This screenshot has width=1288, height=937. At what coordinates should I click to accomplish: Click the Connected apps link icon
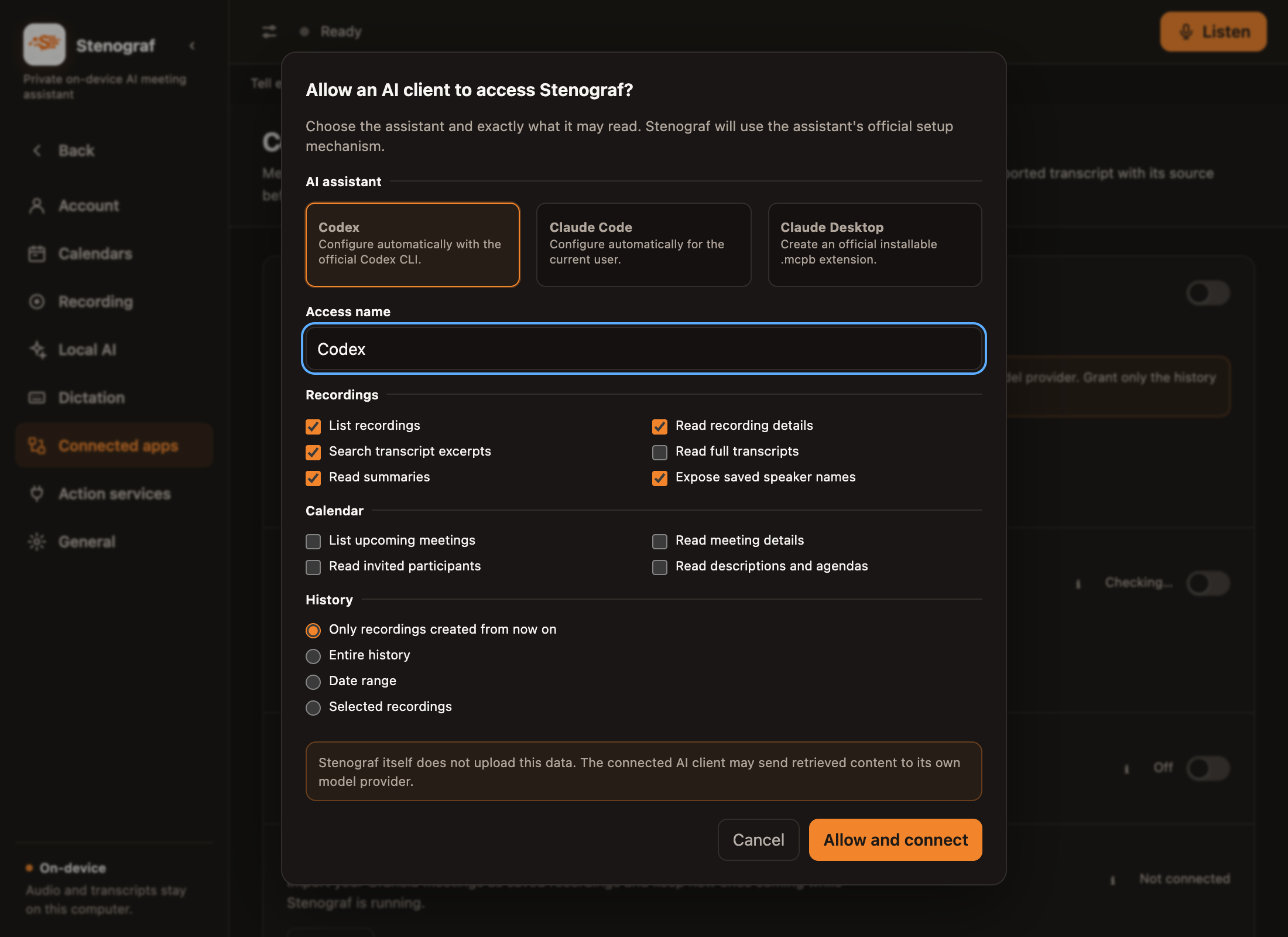(x=37, y=446)
